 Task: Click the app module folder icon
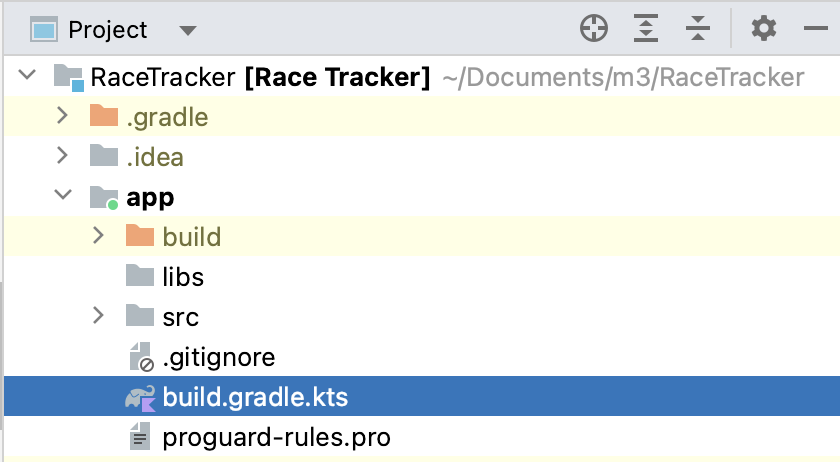pyautogui.click(x=104, y=197)
